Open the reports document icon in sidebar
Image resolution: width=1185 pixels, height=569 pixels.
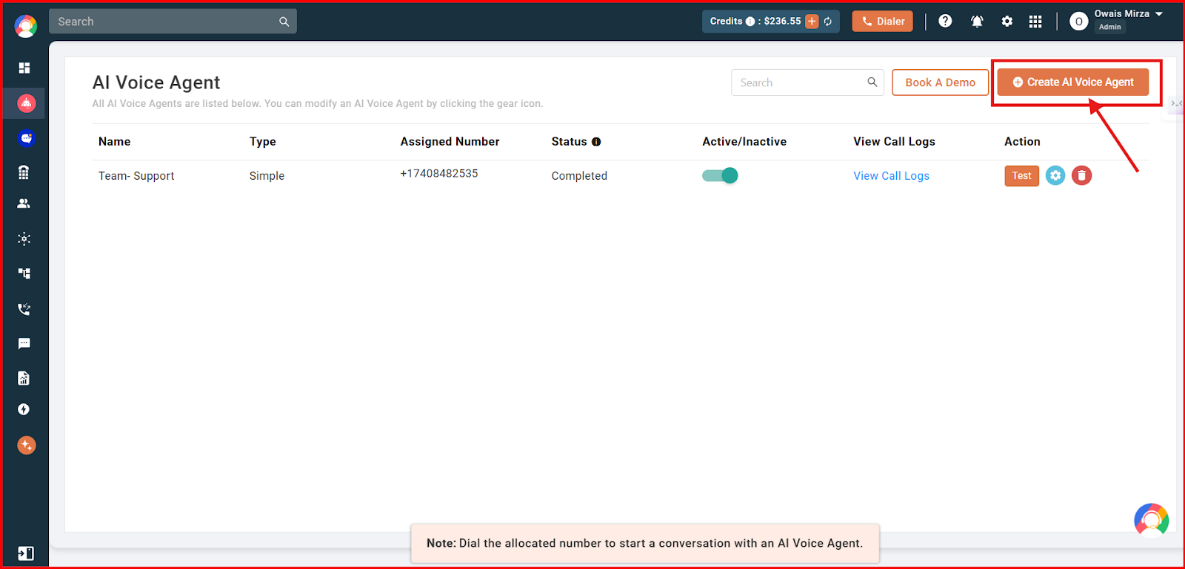tap(24, 378)
